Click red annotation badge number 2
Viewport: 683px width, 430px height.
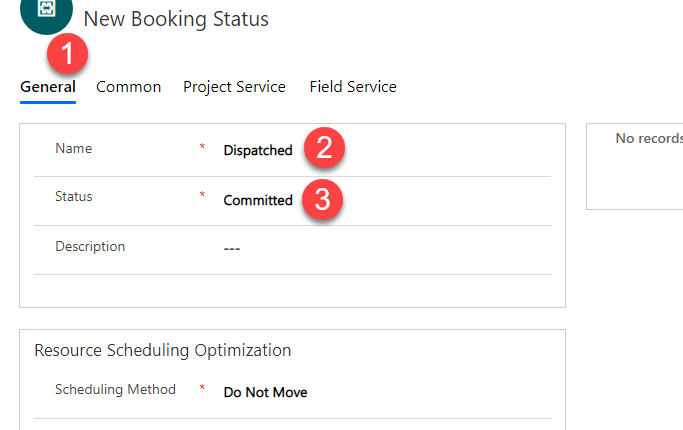324,149
